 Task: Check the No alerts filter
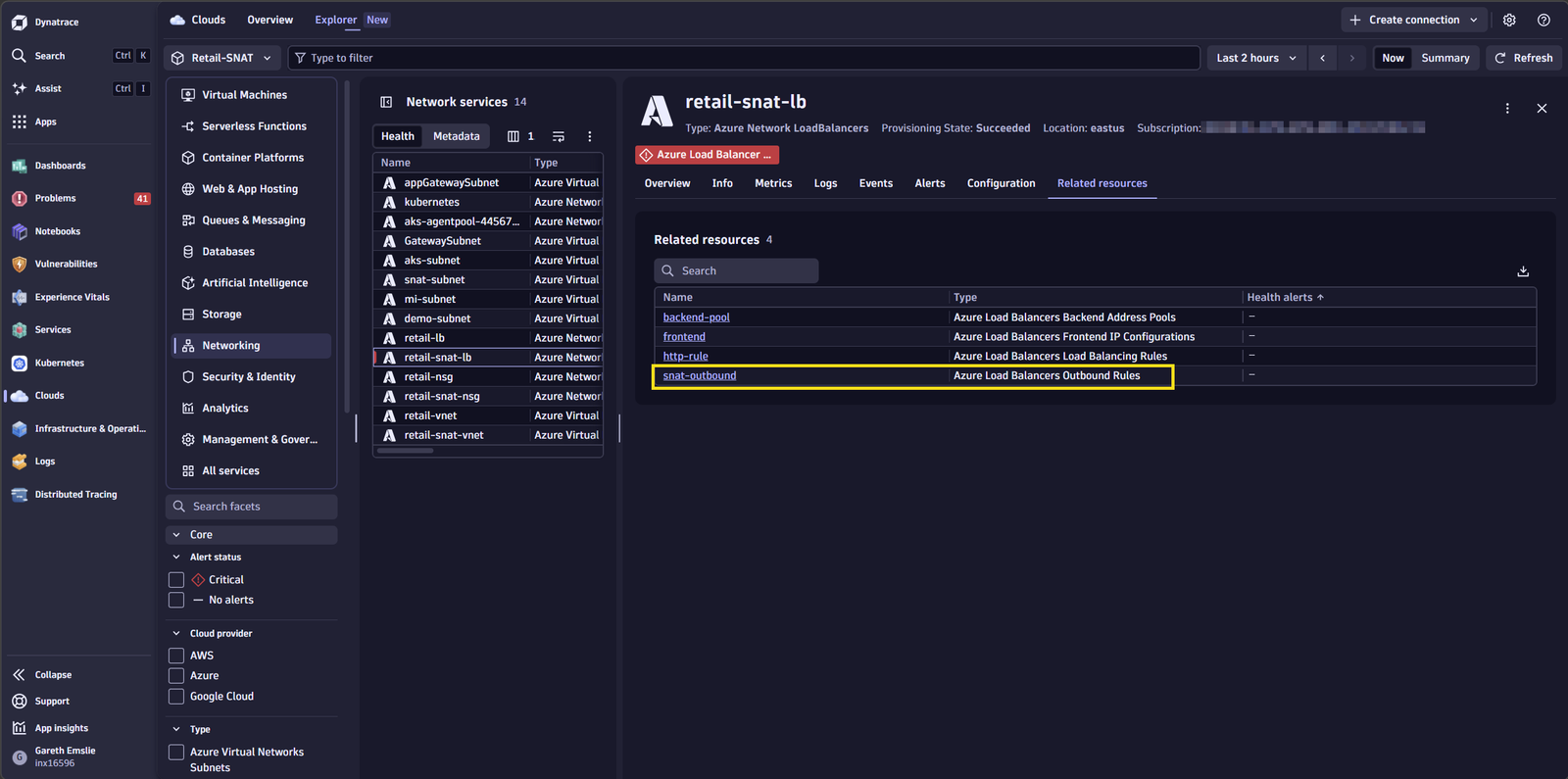176,600
